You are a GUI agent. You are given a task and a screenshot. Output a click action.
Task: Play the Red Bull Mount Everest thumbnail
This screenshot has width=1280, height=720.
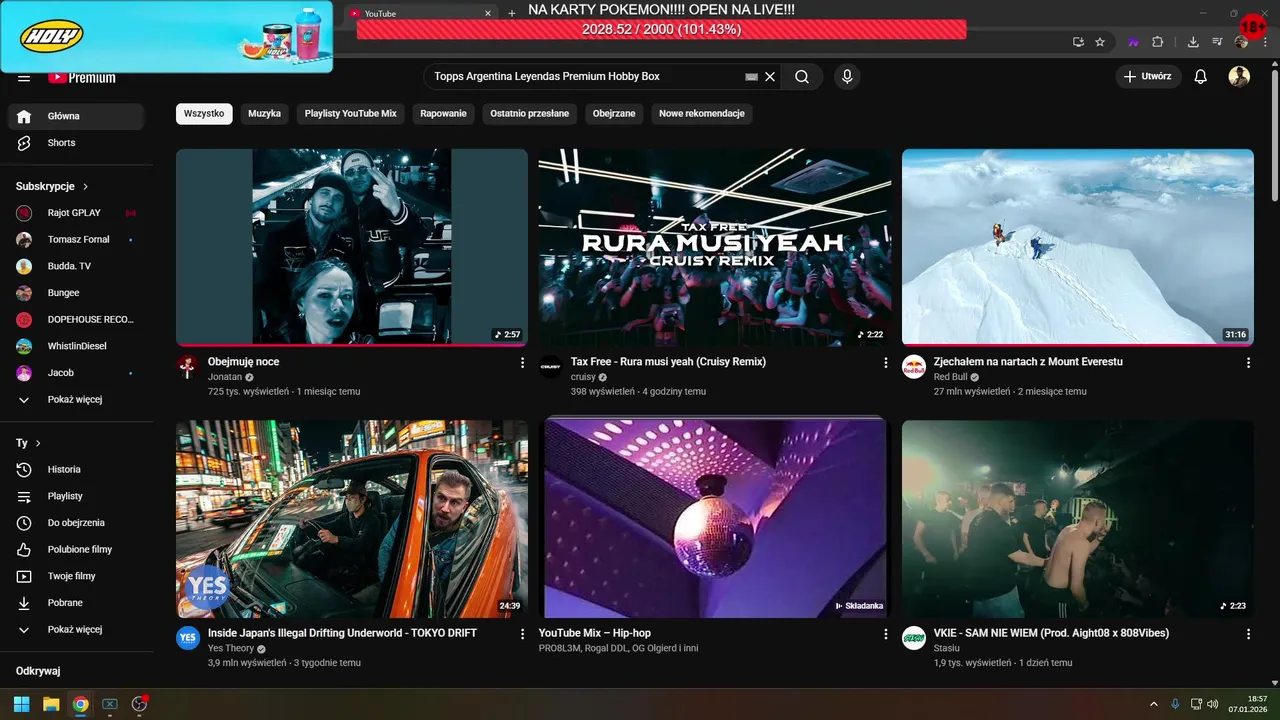coord(1078,247)
